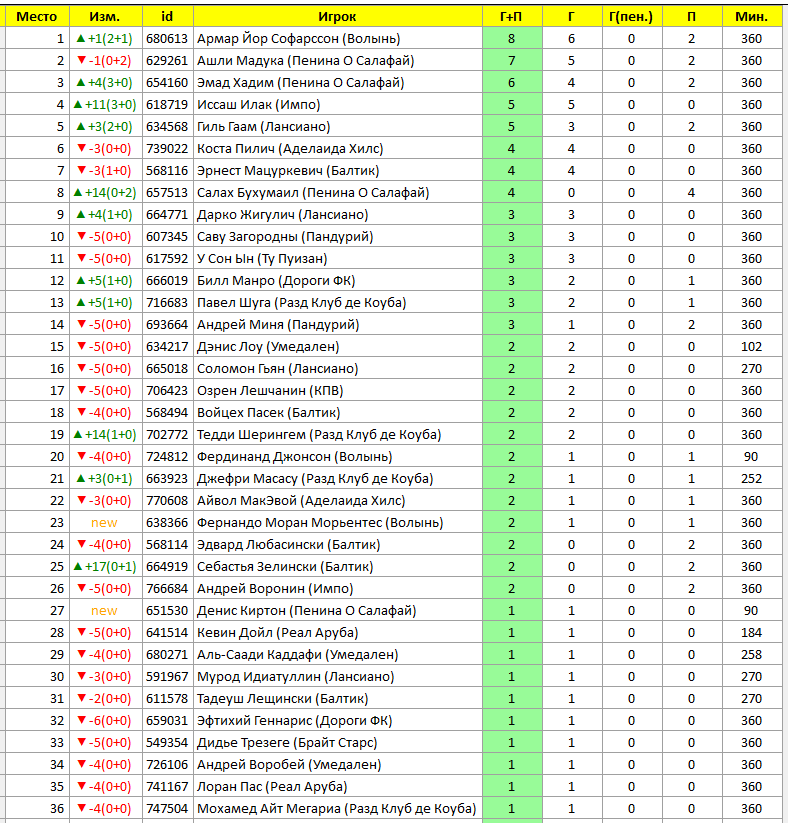Select 'У Сон Ын (Ту Пуизан)' cell
The width and height of the screenshot is (788, 823).
point(338,259)
